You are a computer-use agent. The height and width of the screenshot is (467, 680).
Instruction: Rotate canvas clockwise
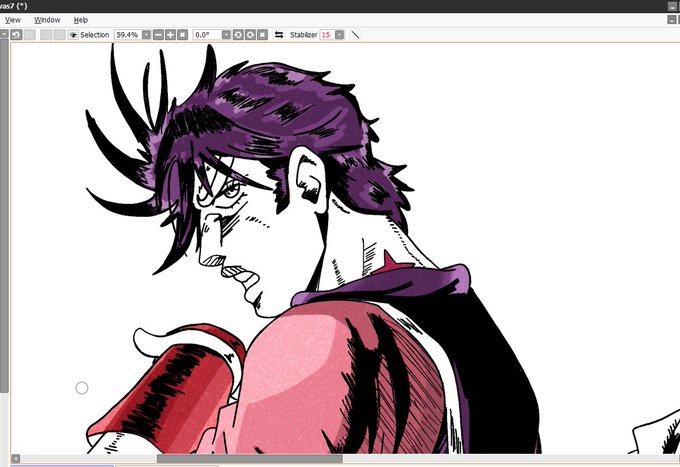[x=250, y=35]
